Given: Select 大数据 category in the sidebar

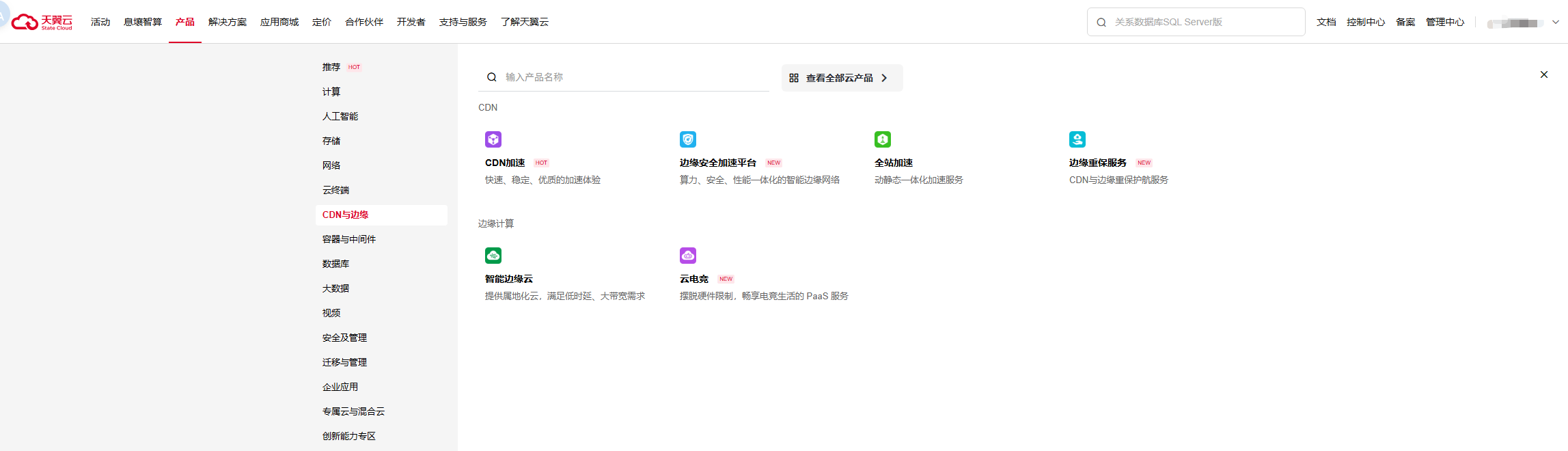Looking at the screenshot, I should (x=335, y=288).
